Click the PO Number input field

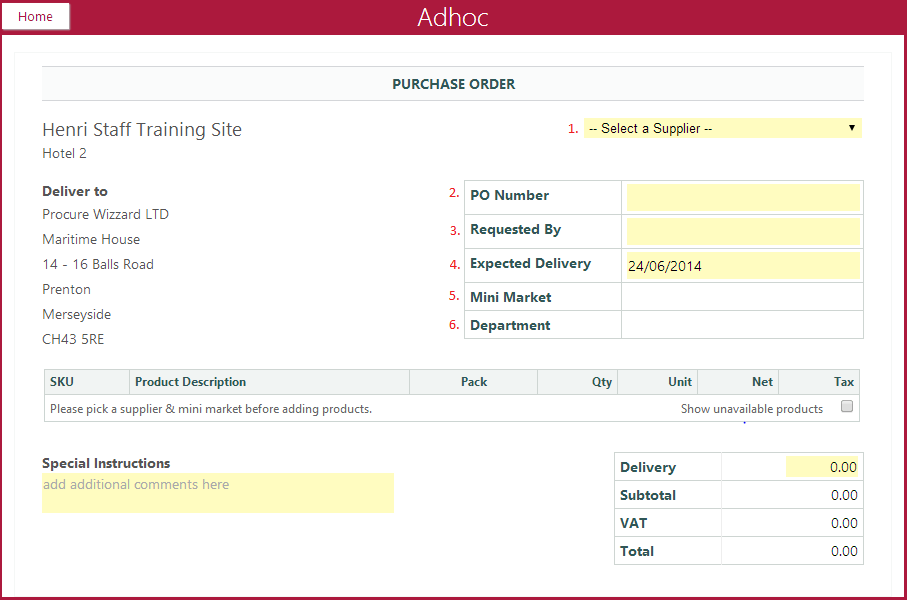pyautogui.click(x=743, y=197)
